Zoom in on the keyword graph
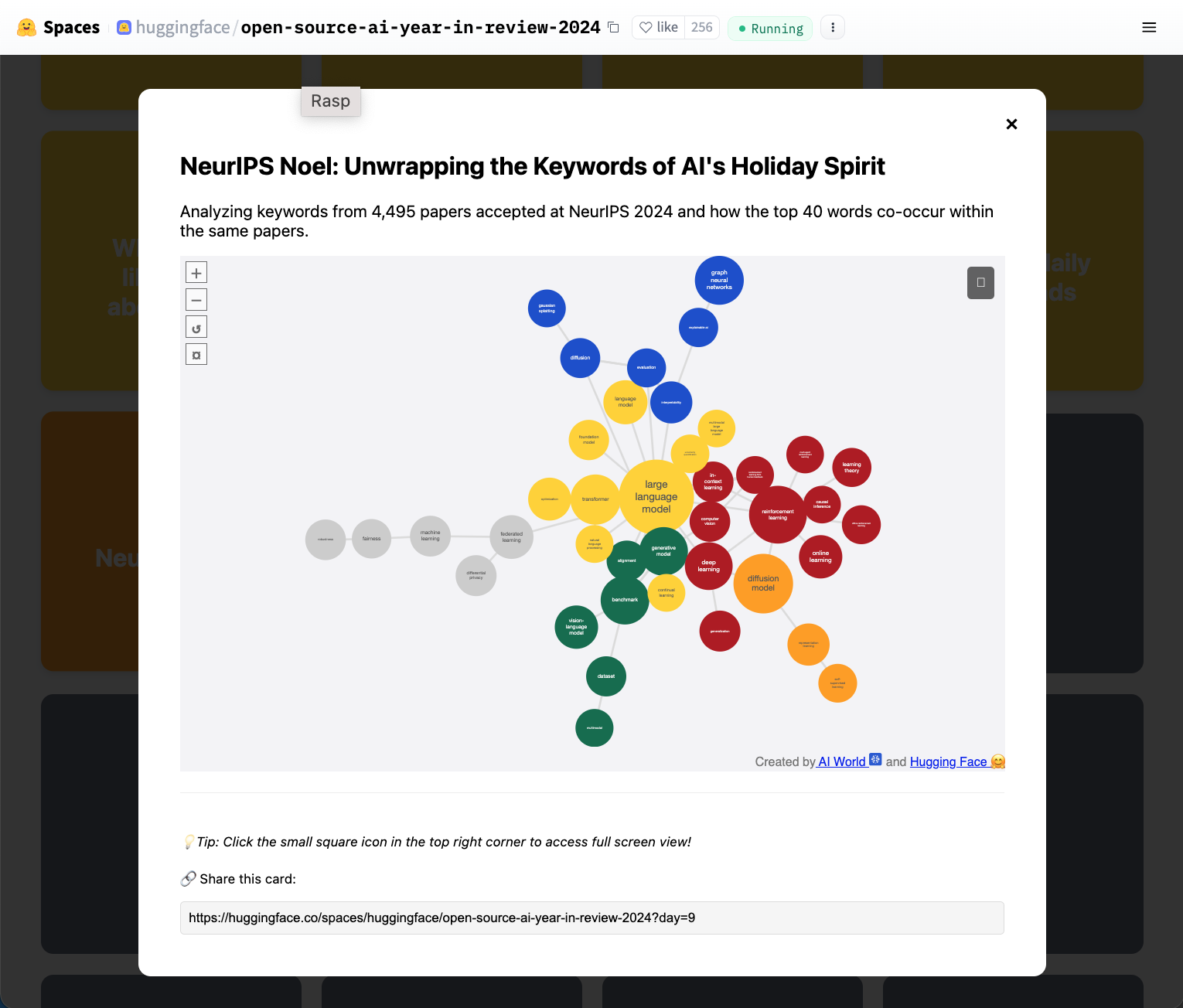 (196, 273)
